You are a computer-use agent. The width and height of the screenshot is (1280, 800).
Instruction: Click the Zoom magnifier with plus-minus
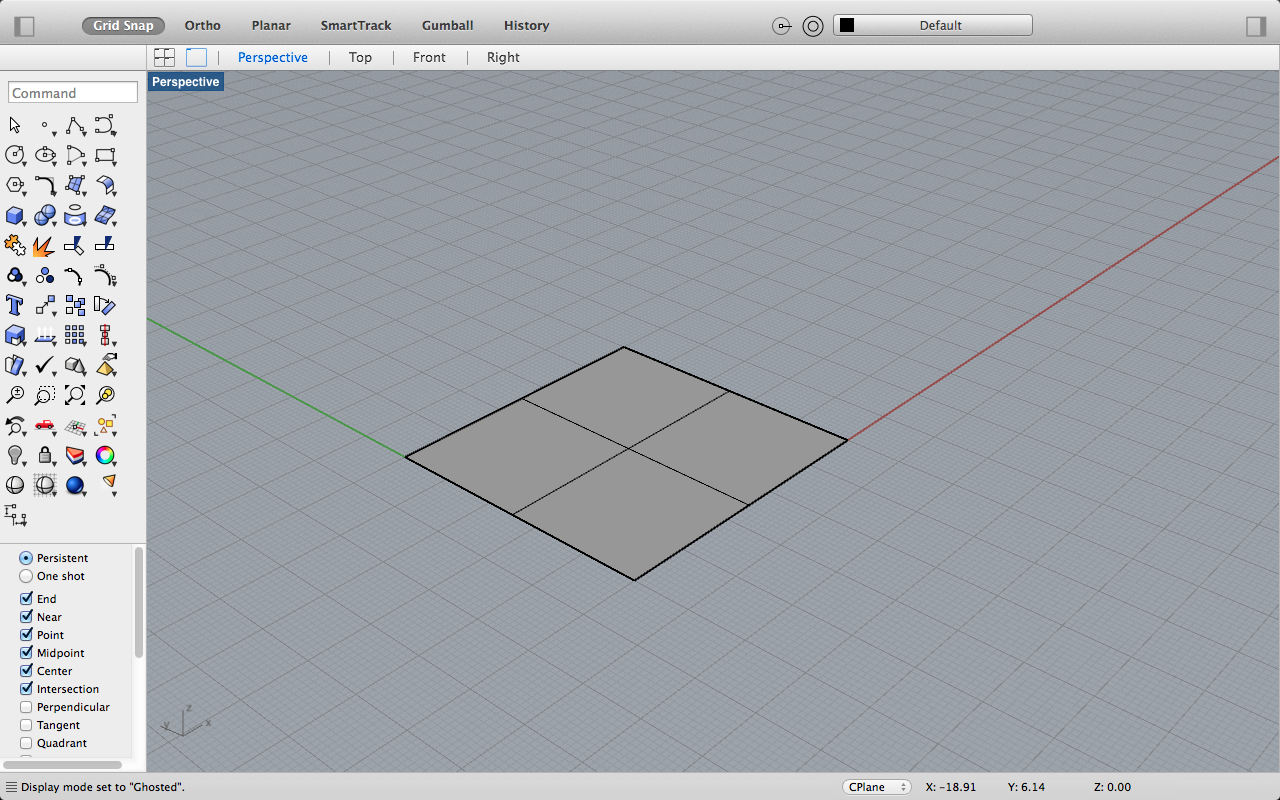(x=15, y=395)
